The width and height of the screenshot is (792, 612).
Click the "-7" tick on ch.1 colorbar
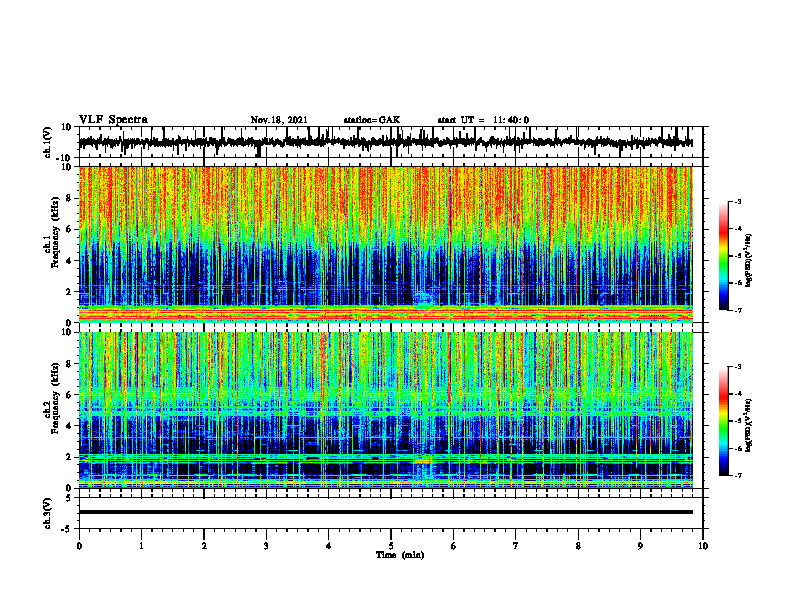738,310
